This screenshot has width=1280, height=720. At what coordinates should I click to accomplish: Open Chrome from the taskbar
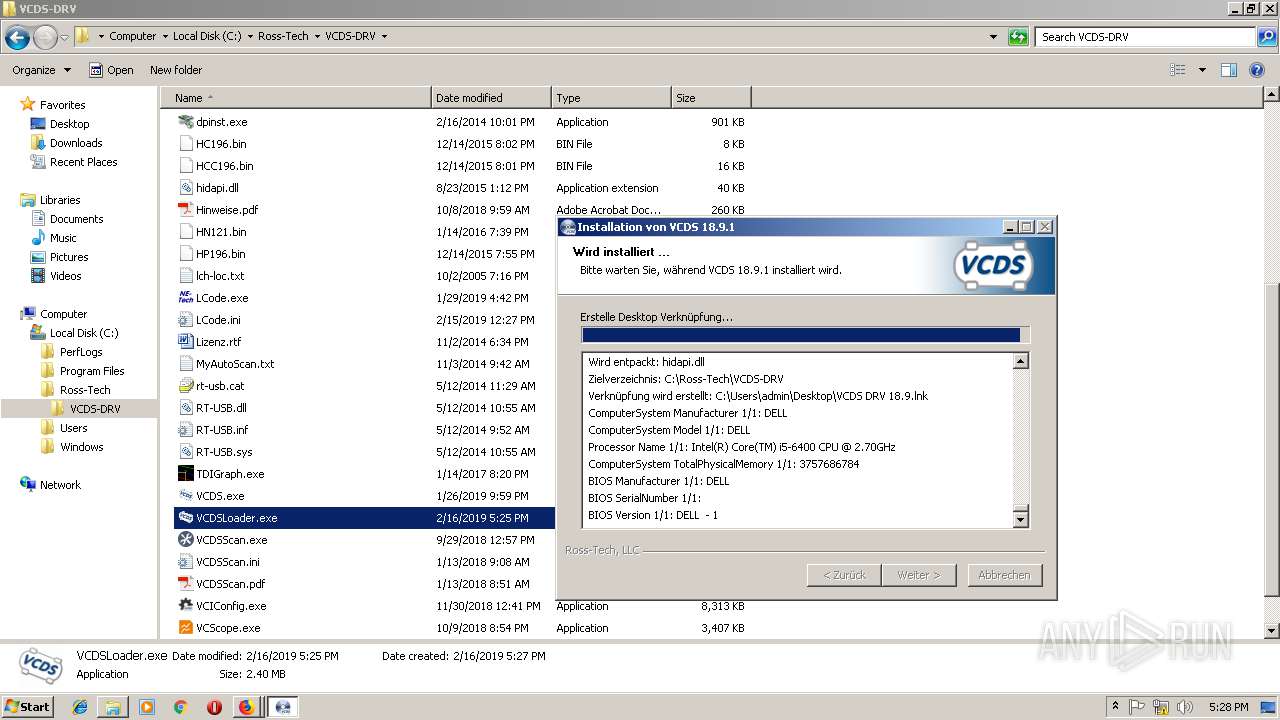(180, 707)
